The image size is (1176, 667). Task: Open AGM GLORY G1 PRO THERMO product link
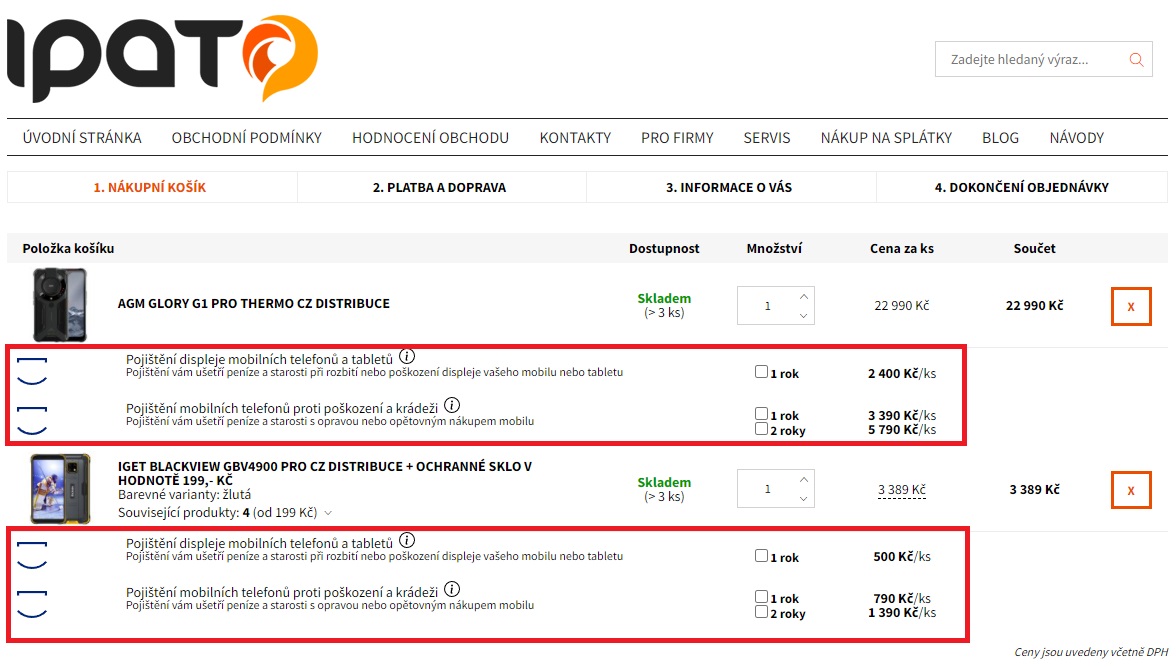[254, 304]
